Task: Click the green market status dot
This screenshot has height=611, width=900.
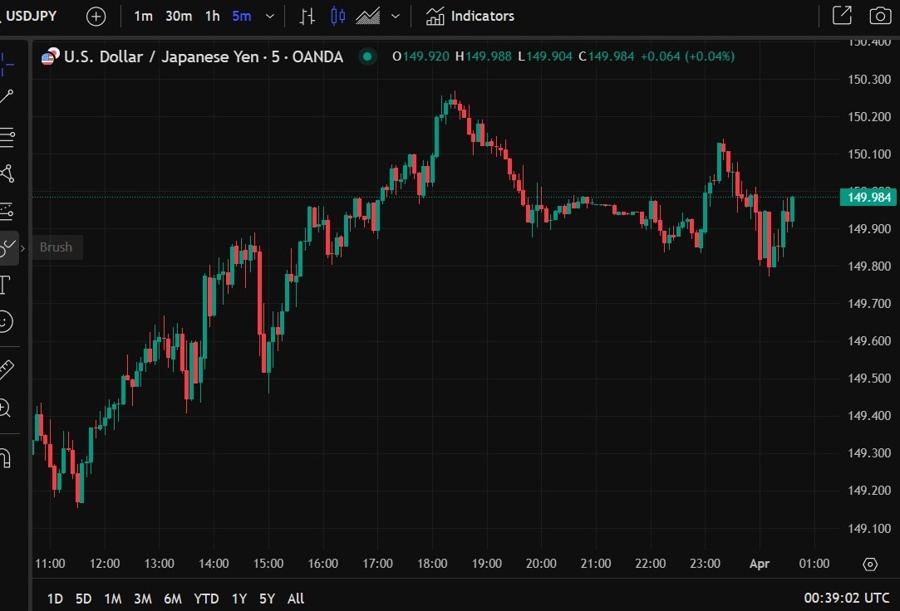Action: 367,56
